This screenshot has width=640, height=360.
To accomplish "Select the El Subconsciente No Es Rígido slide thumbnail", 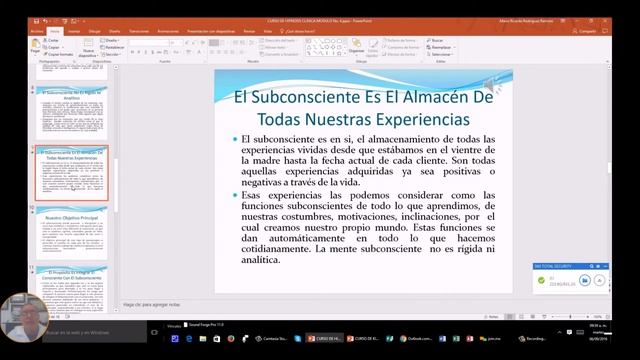I will pos(72,113).
